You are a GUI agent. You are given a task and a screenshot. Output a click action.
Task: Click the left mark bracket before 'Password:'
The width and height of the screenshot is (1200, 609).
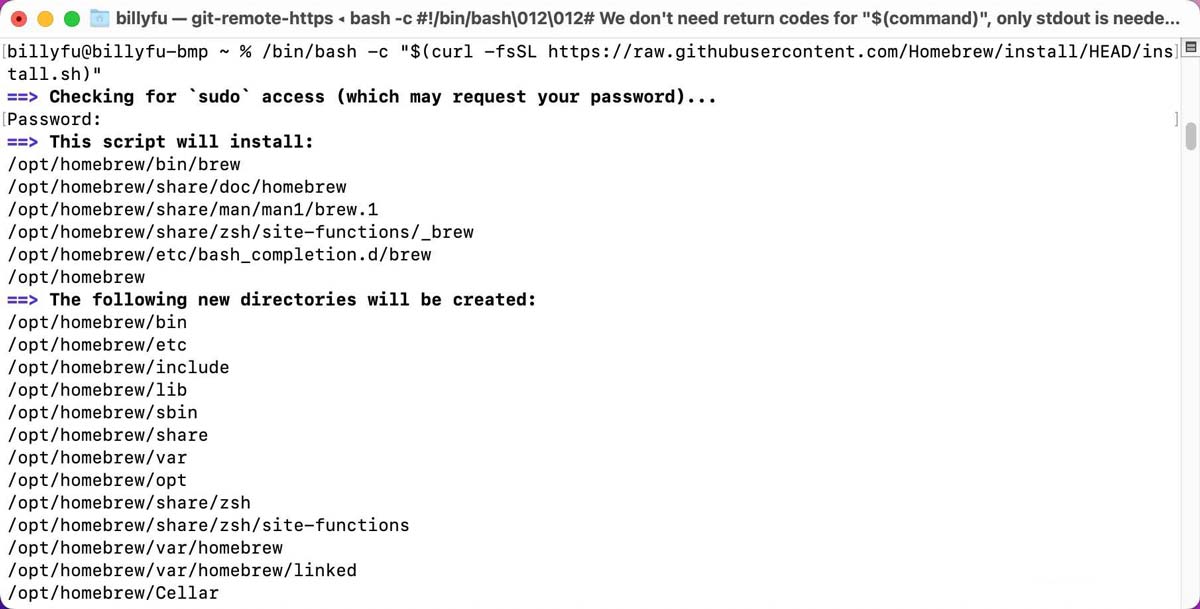4,119
